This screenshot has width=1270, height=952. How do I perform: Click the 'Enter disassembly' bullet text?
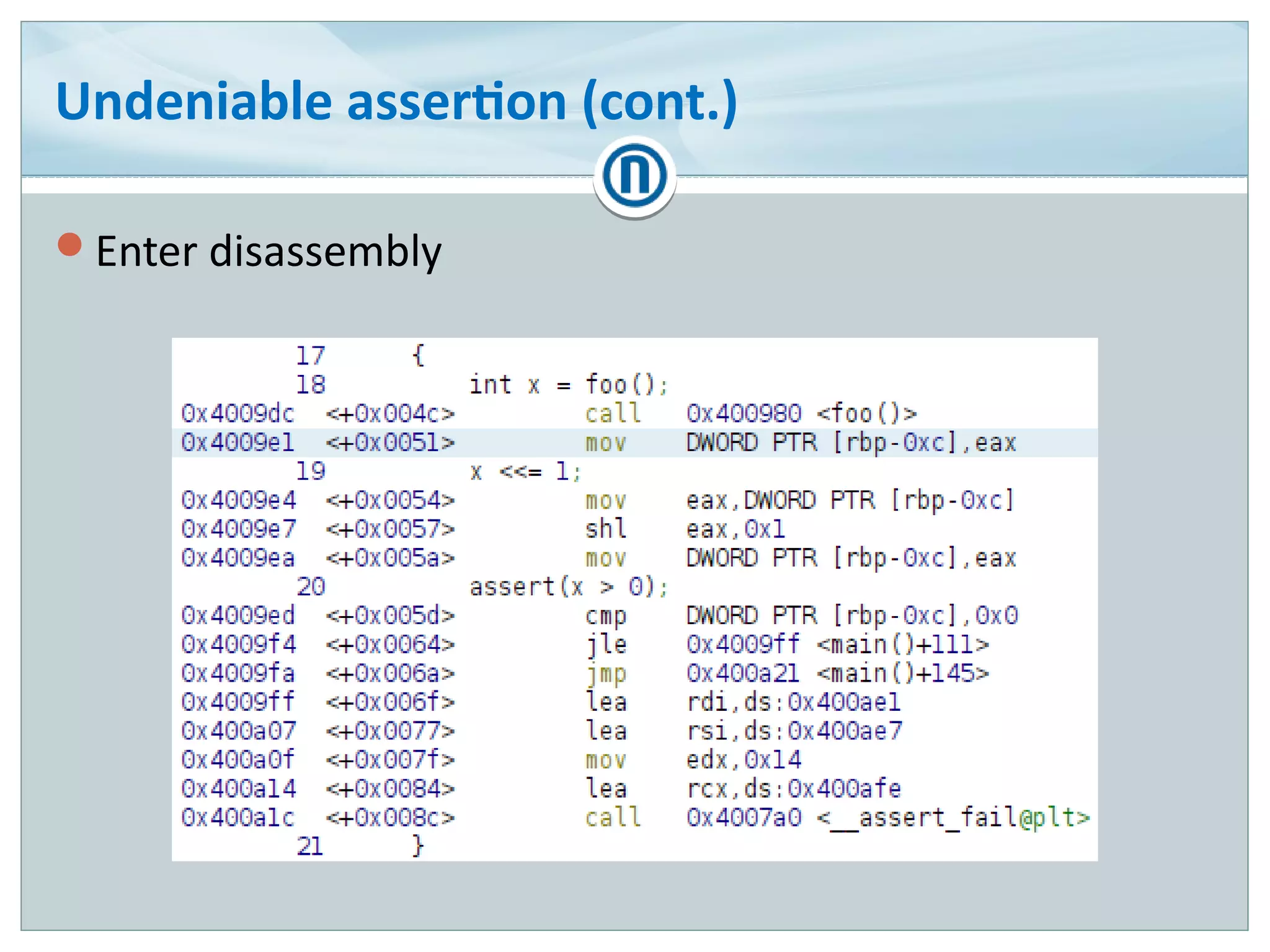point(269,252)
